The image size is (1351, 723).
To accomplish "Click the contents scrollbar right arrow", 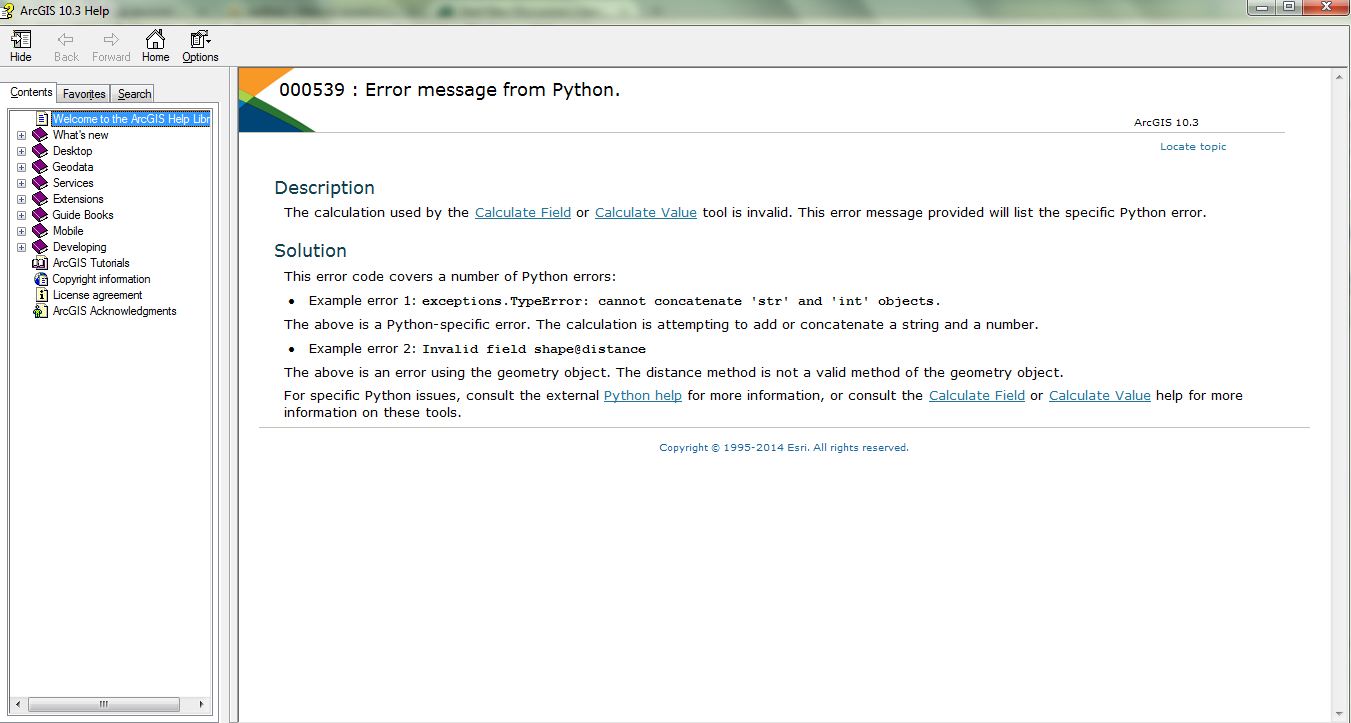I will coord(203,704).
